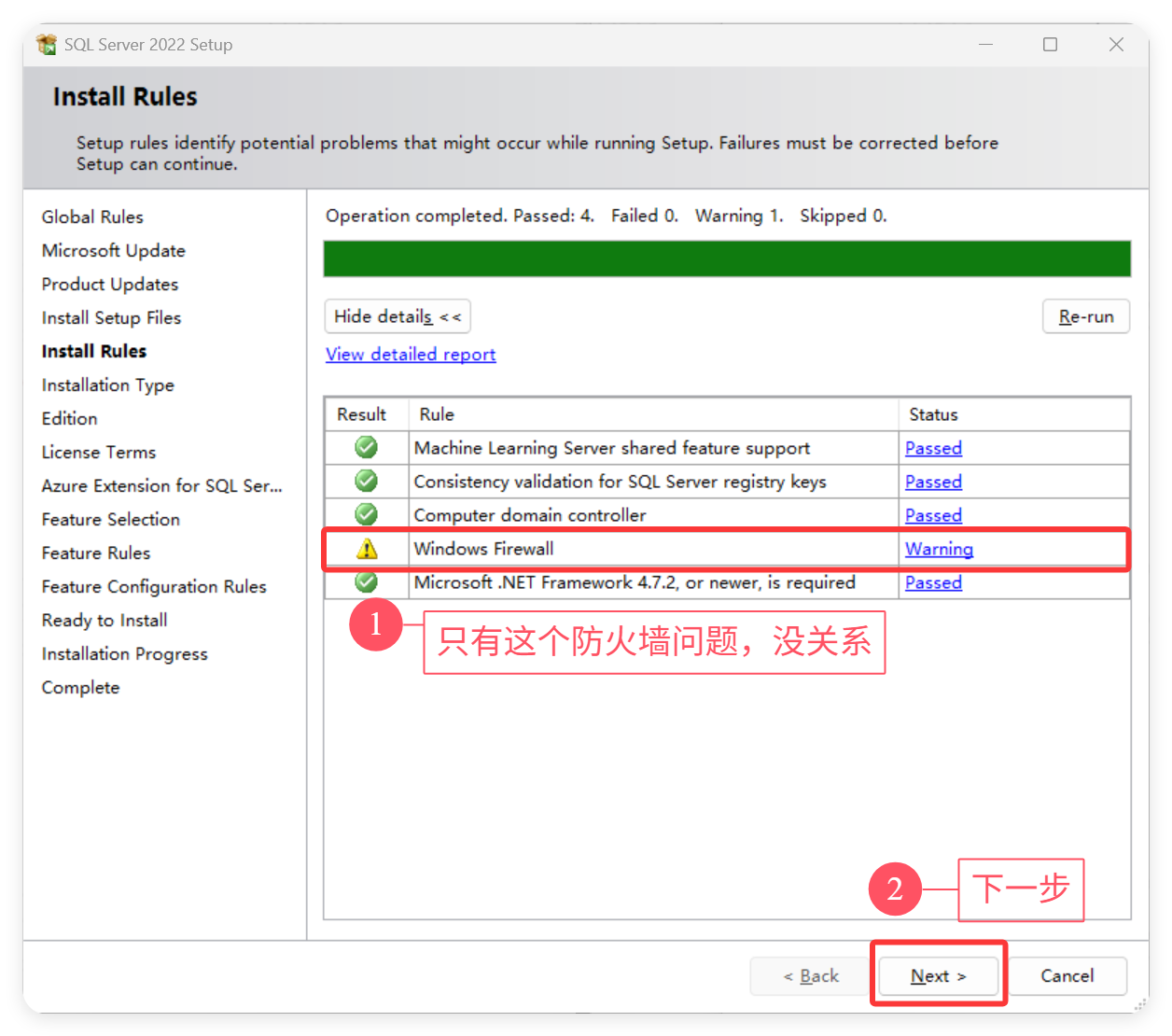Select Complete in the step list
Screen dimensions: 1172x1036
tap(80, 687)
